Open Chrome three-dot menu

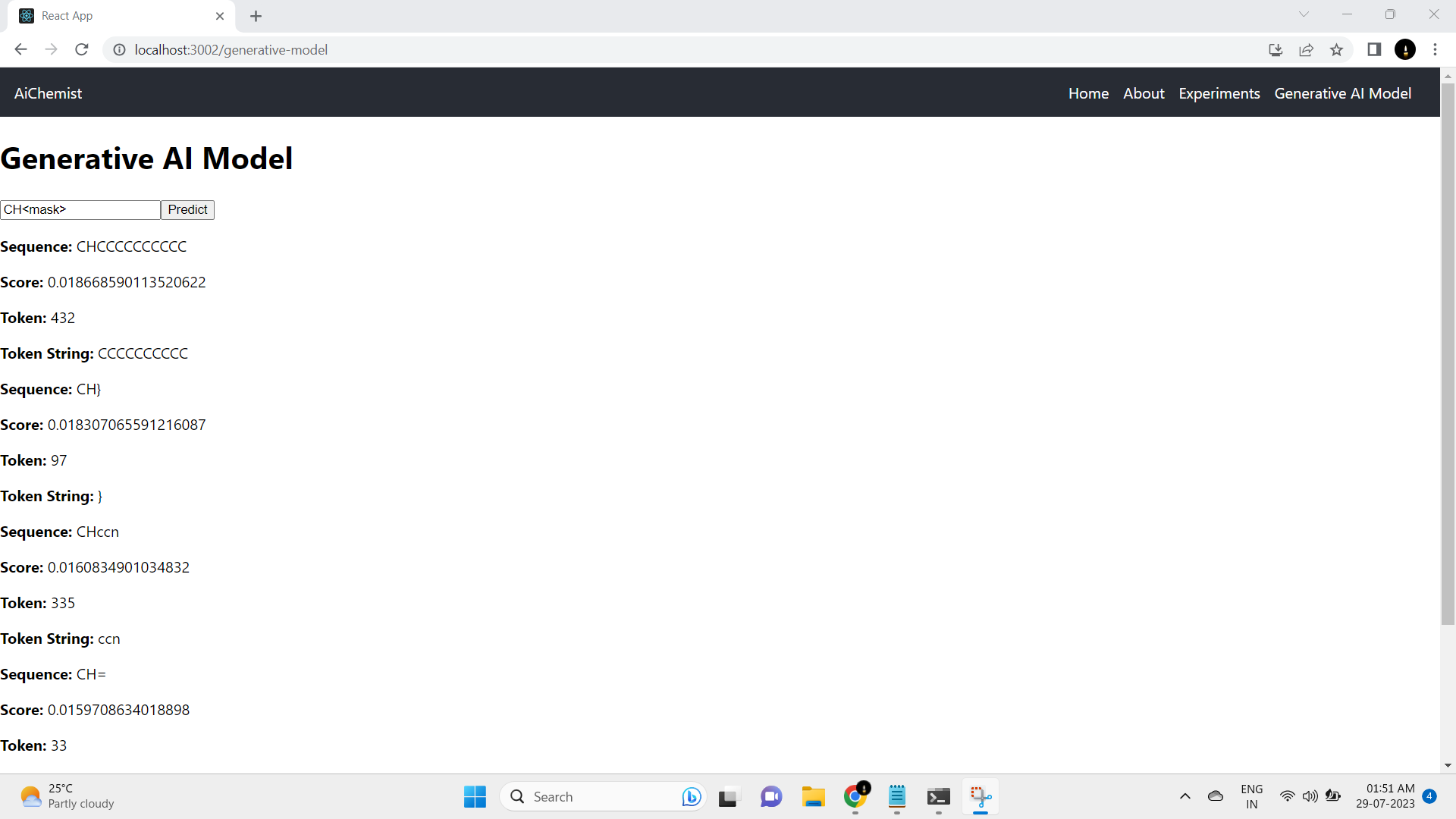tap(1435, 50)
